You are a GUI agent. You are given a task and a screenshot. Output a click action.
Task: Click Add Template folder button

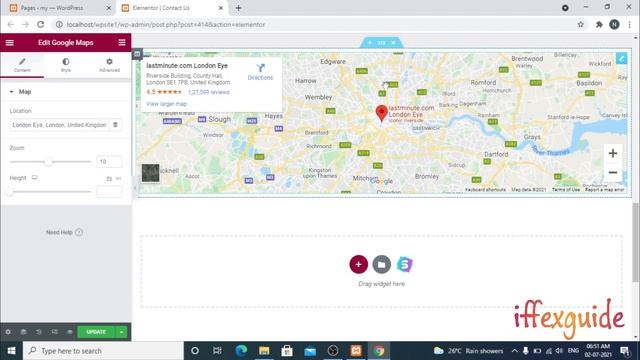(x=382, y=264)
